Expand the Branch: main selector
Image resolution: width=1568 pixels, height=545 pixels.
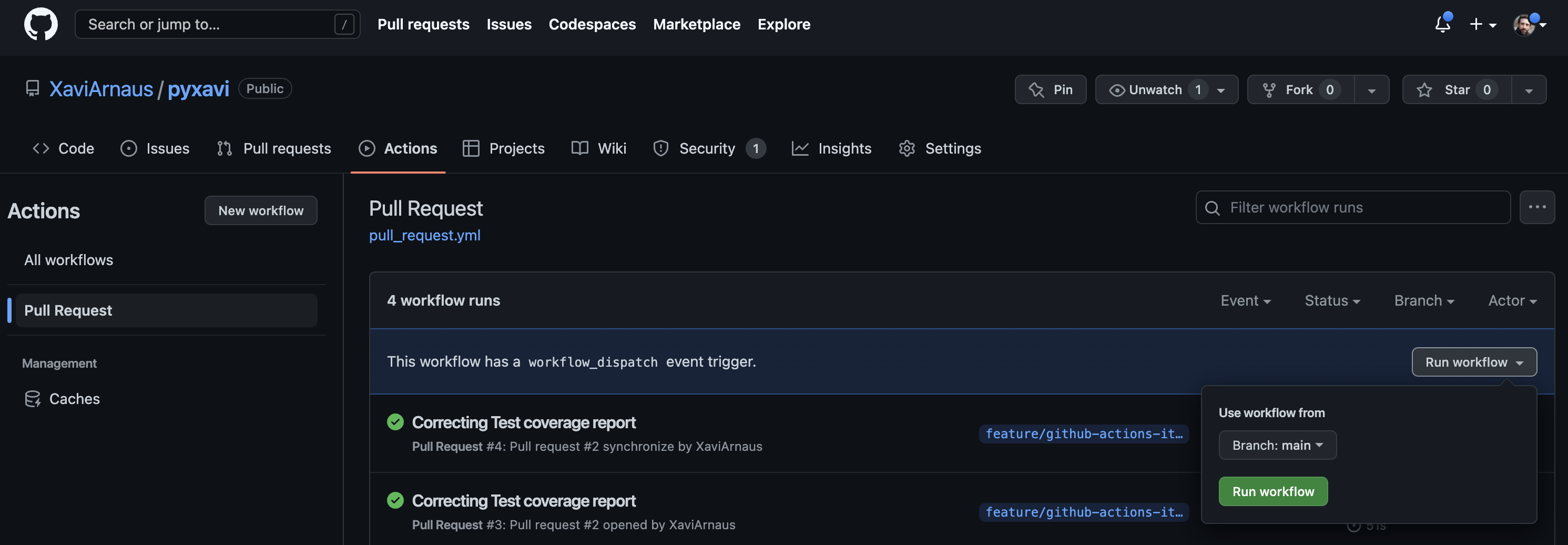(1277, 446)
